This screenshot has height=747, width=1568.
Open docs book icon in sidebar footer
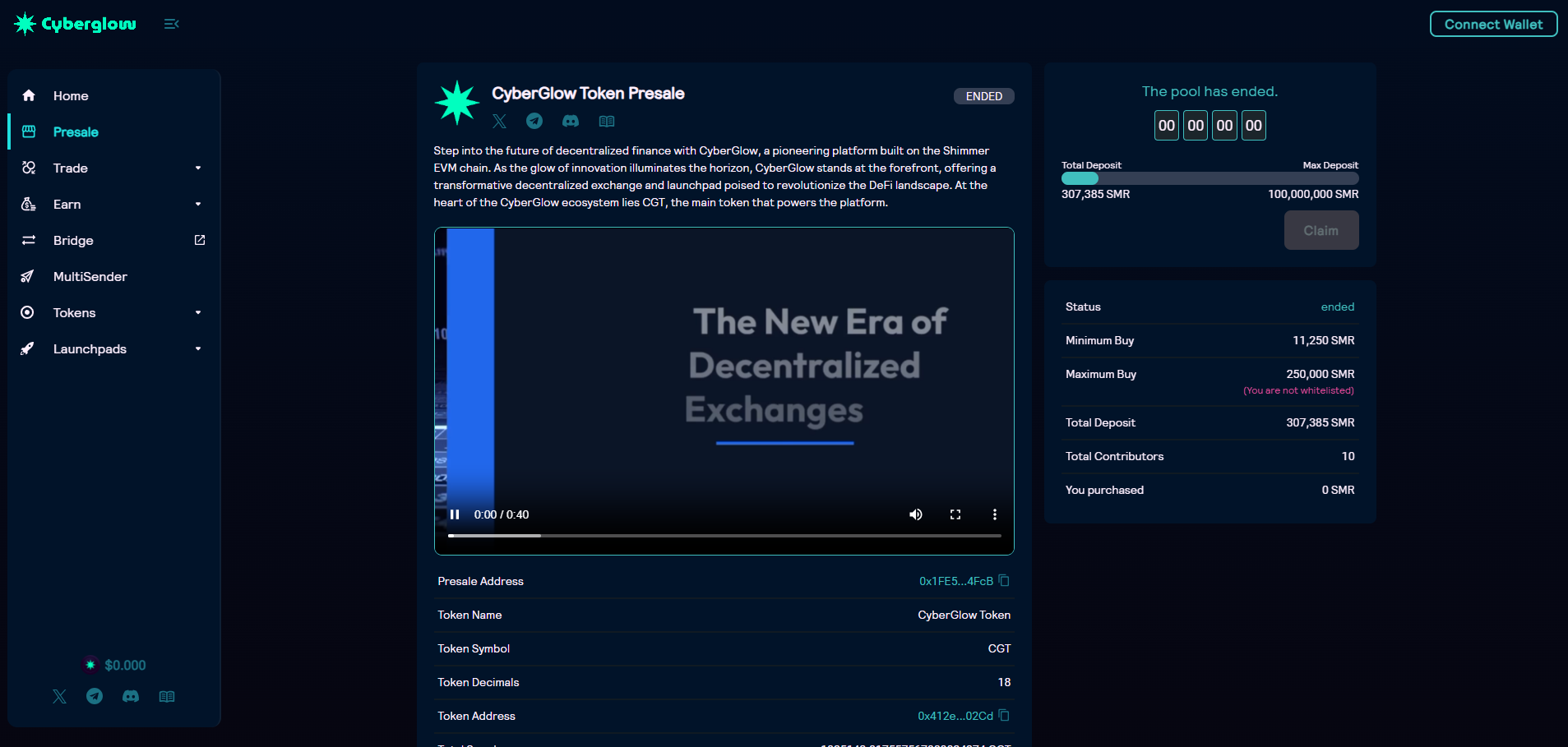click(167, 696)
